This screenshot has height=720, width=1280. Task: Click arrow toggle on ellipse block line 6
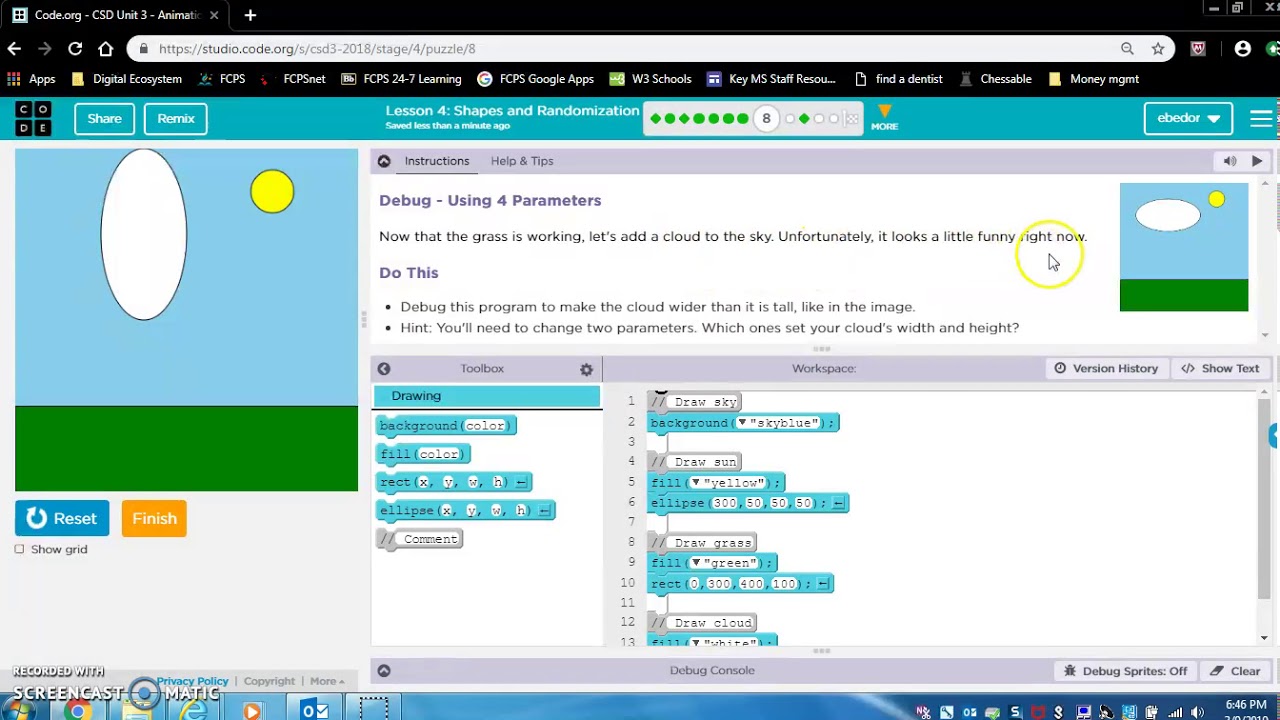(839, 503)
